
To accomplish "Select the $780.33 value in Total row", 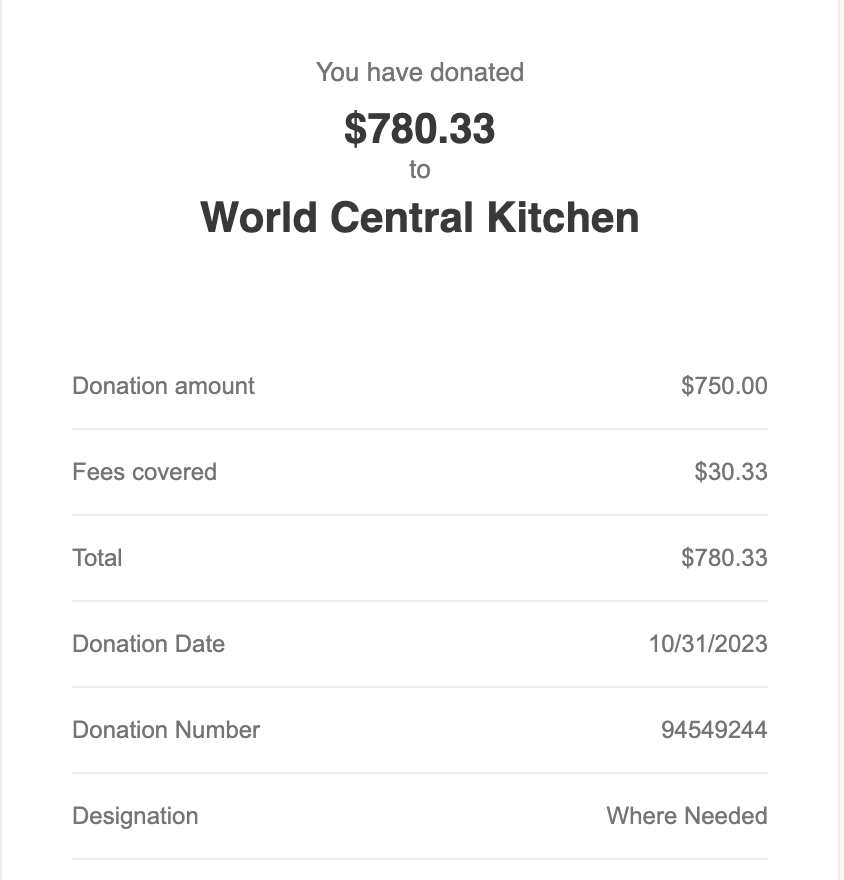I will (x=724, y=558).
